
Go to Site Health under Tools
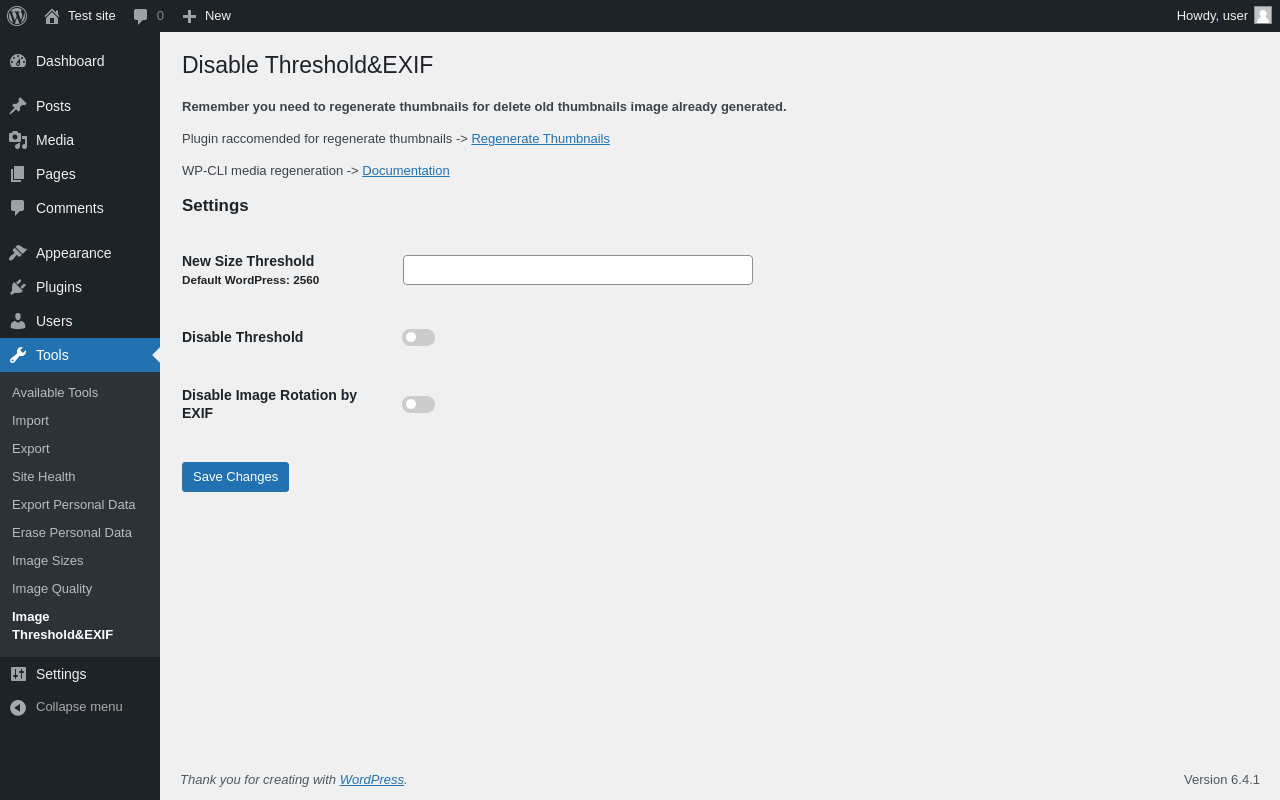click(44, 477)
